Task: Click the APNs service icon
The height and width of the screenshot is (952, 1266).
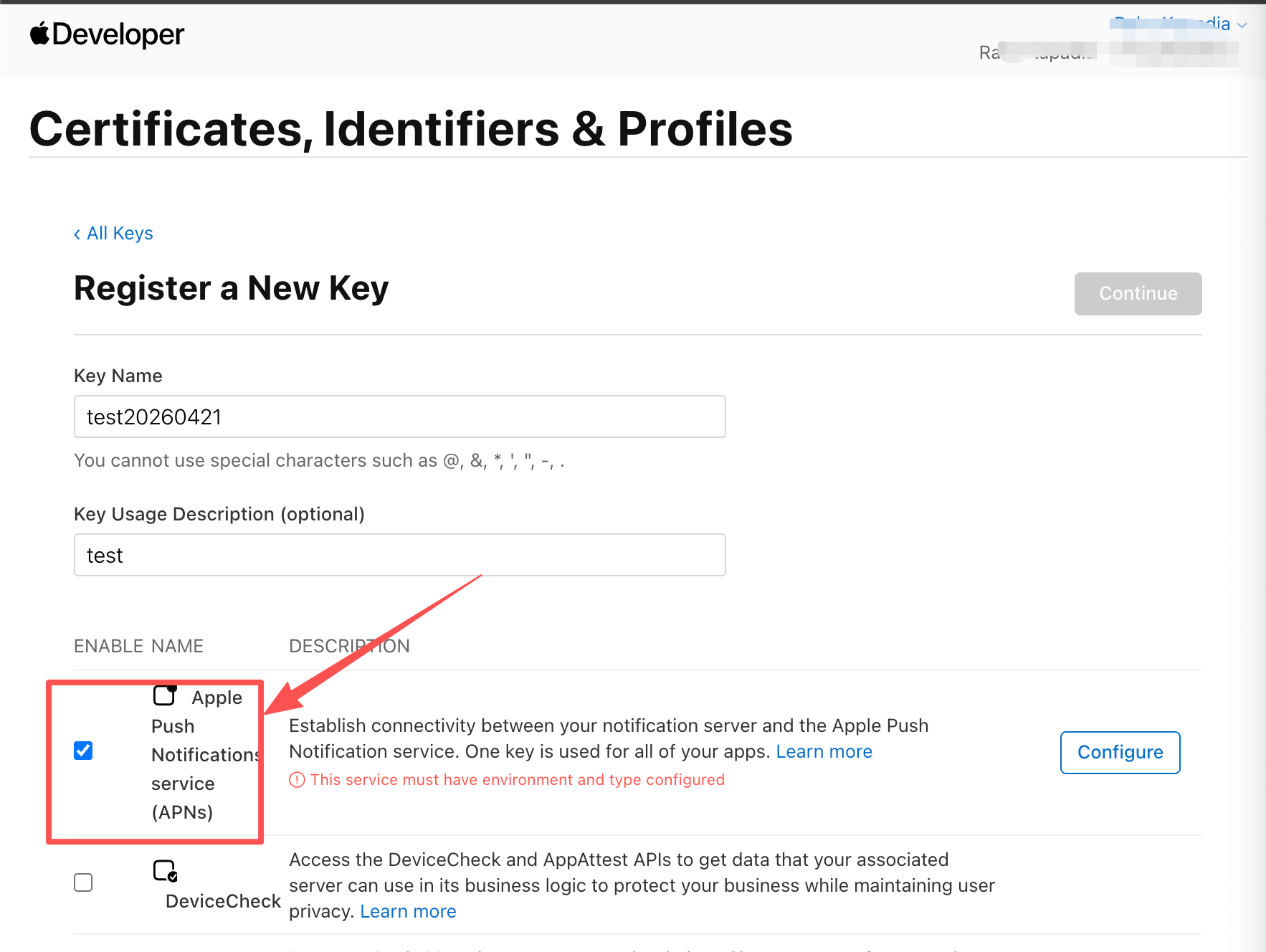Action: point(165,695)
